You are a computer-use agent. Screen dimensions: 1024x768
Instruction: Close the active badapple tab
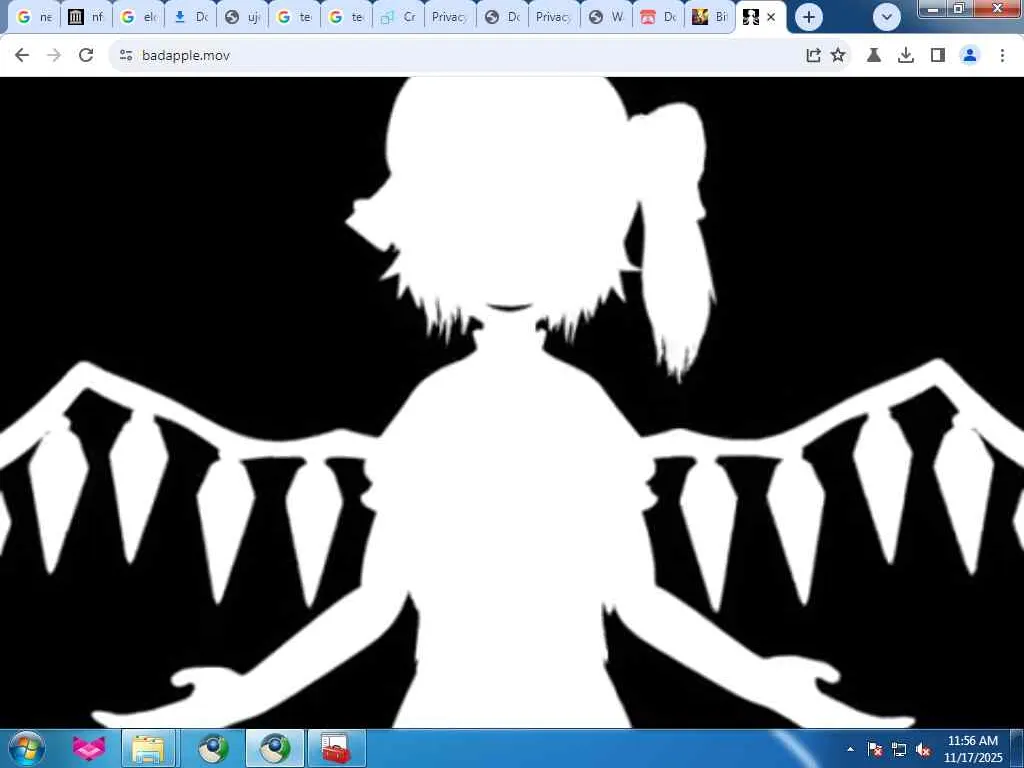771,17
